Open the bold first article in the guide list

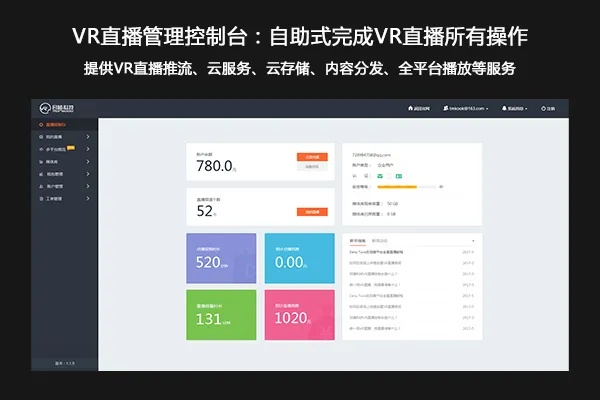(376, 252)
